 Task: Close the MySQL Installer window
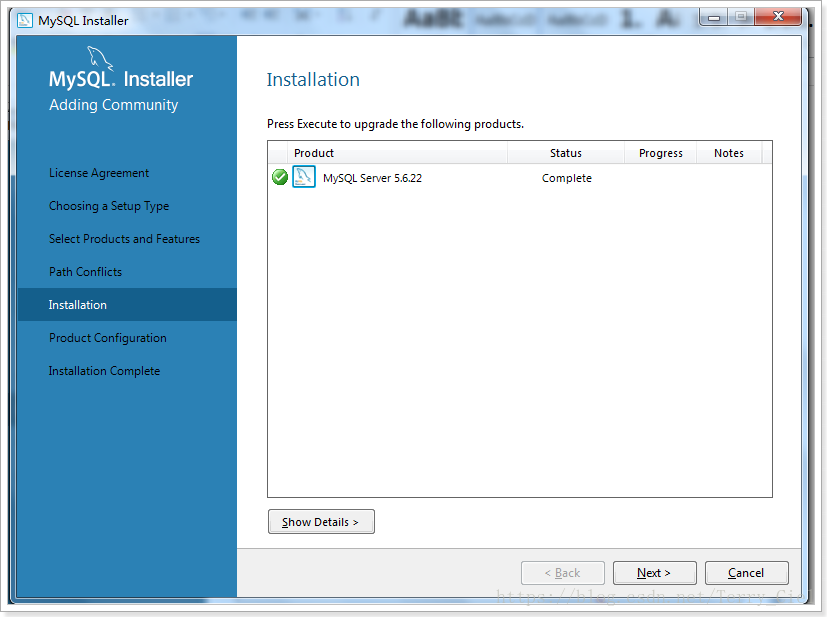pos(778,17)
